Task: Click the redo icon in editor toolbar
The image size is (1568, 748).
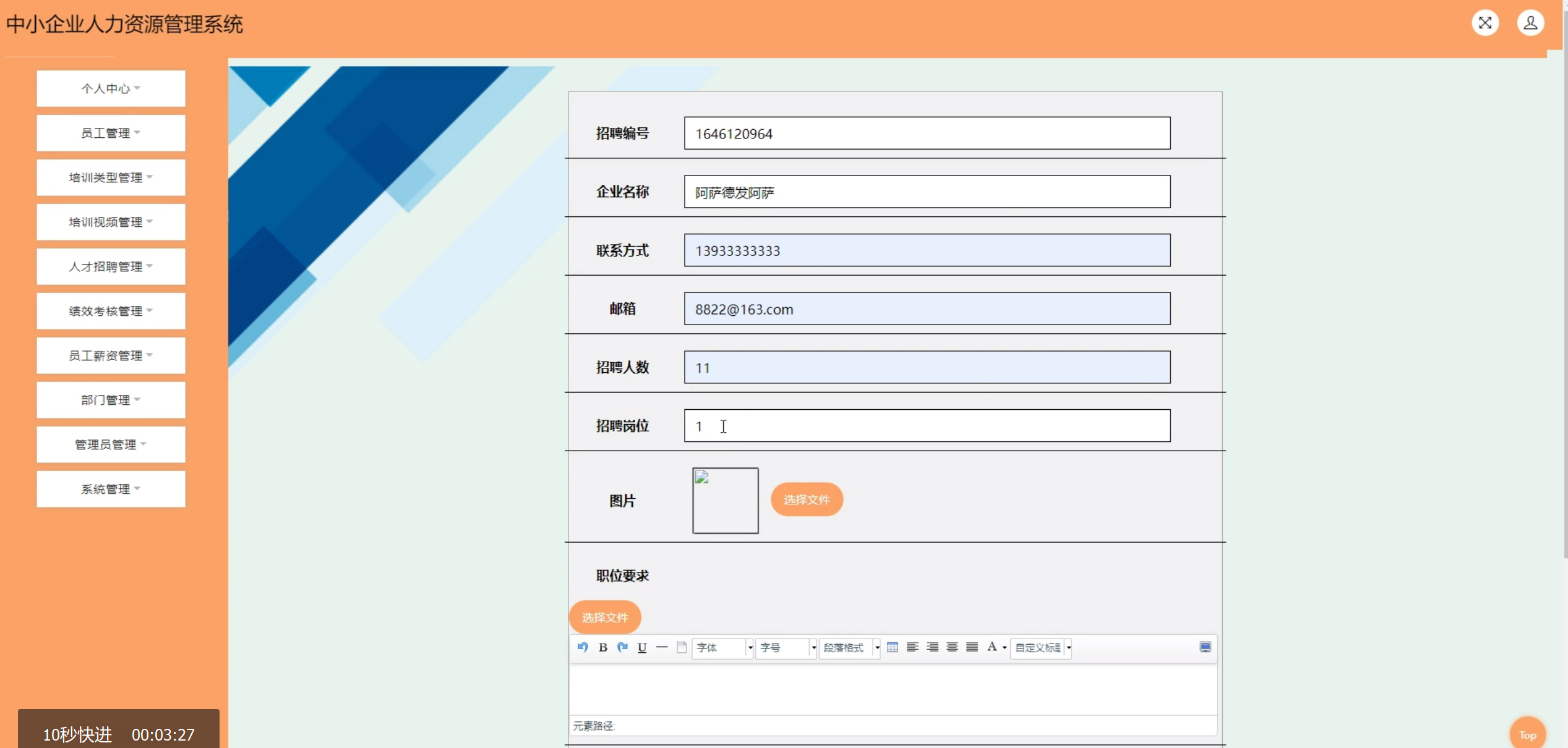Action: (x=622, y=647)
